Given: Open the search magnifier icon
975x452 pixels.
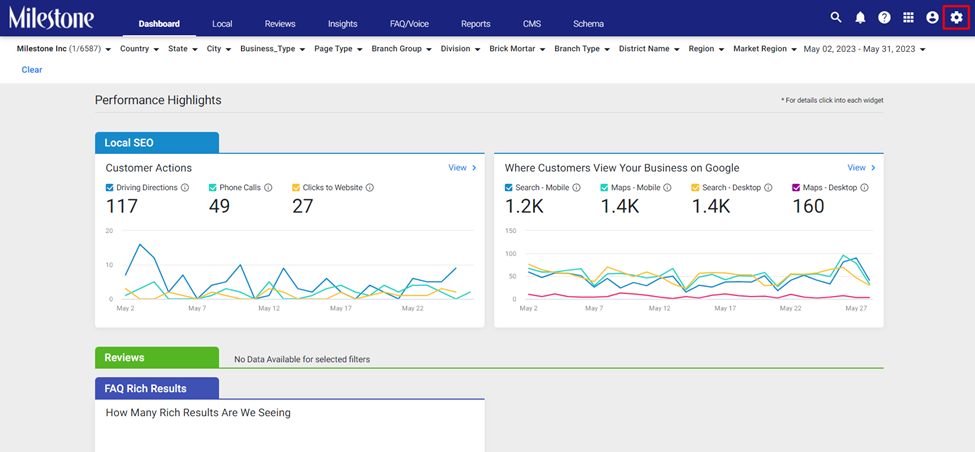Looking at the screenshot, I should [836, 18].
